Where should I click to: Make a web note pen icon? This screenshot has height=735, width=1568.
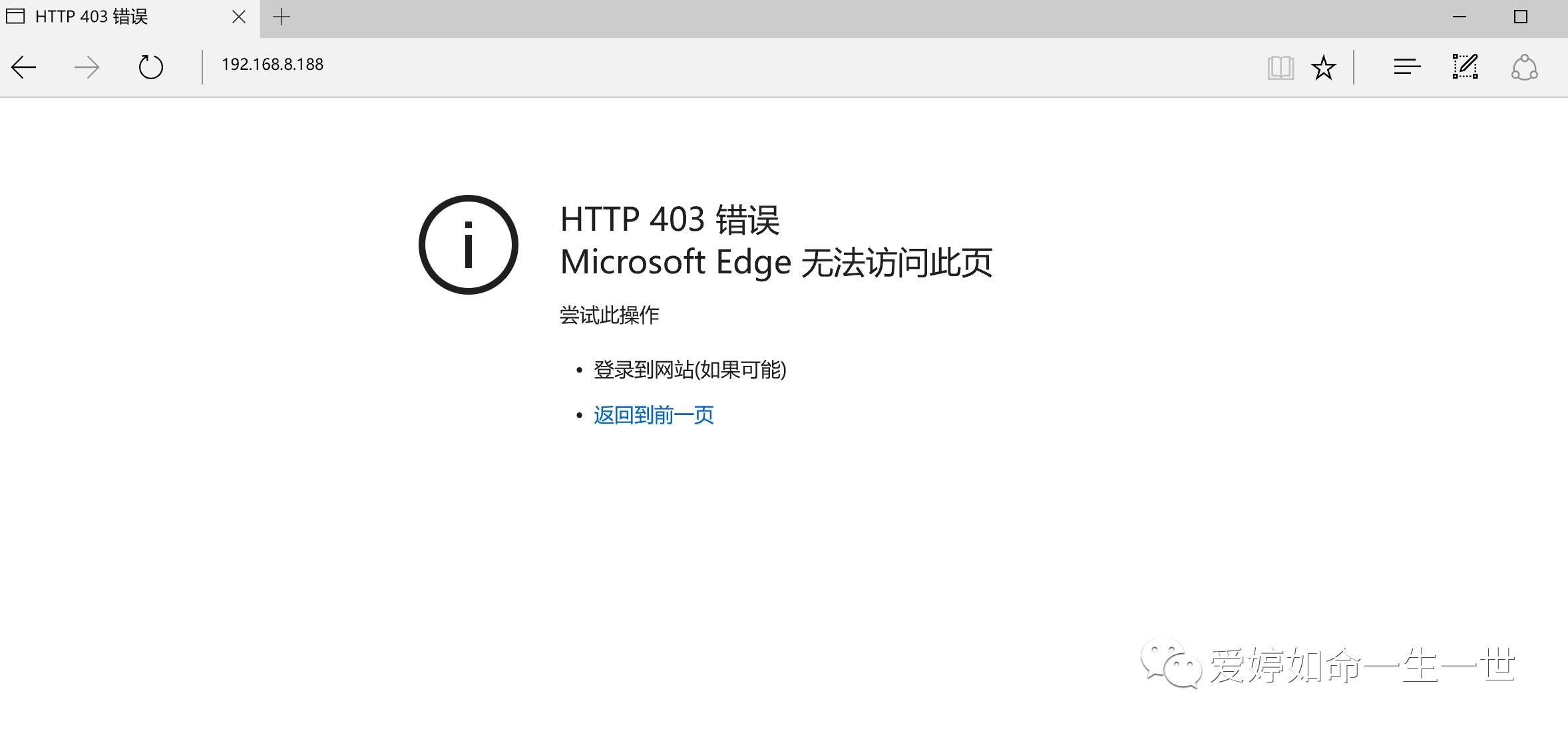[1465, 67]
